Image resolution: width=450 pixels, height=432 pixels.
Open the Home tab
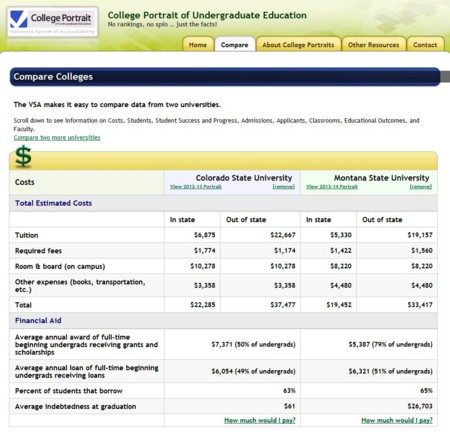tap(198, 45)
